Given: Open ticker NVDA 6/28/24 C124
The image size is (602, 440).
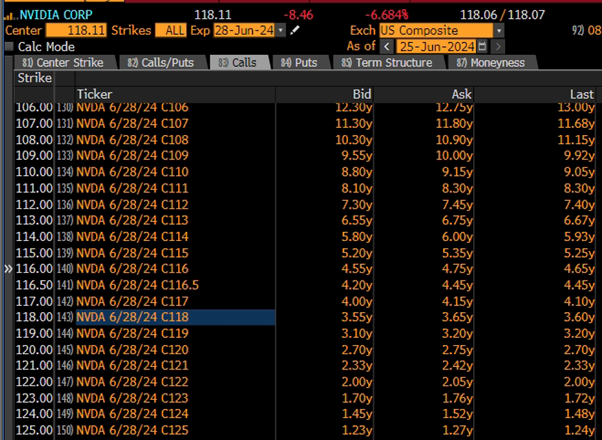Looking at the screenshot, I should tap(132, 414).
